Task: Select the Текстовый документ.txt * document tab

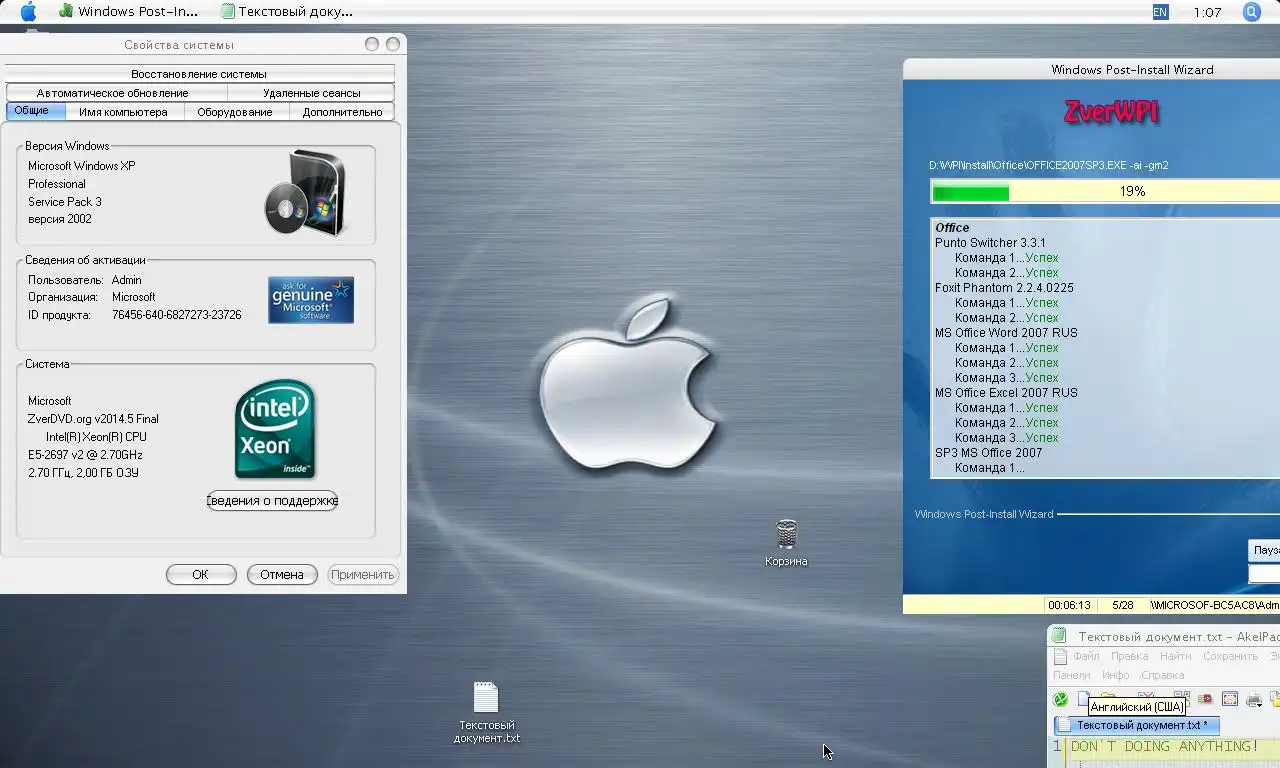Action: (1137, 725)
